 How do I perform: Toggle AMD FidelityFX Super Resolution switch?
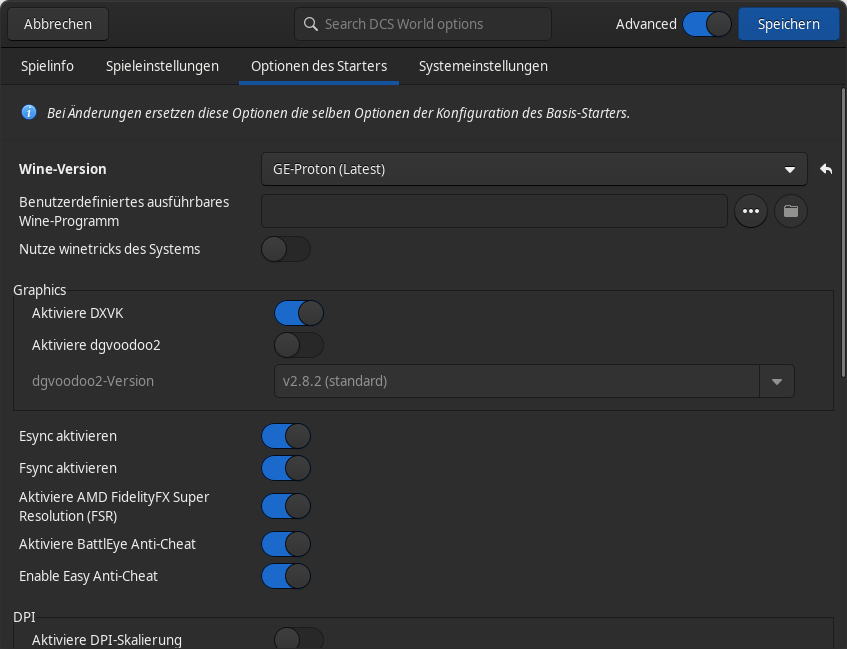[286, 506]
